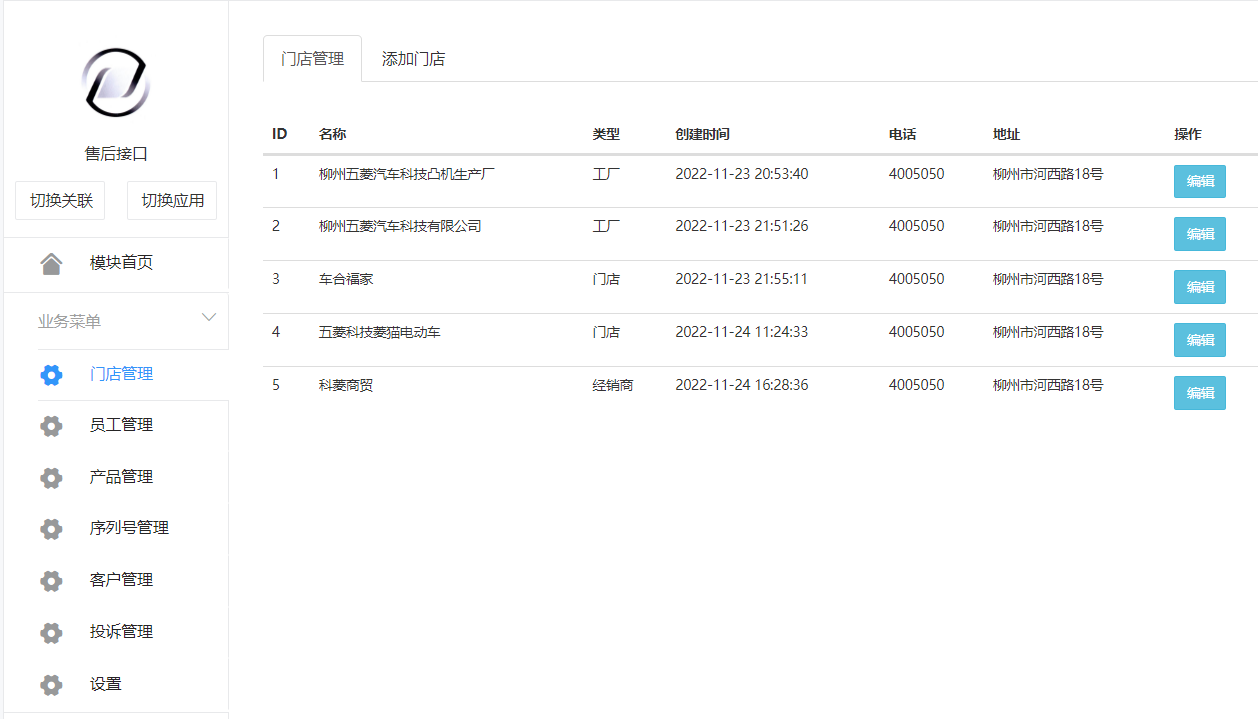Image resolution: width=1258 pixels, height=719 pixels.
Task: Click 编辑 for 科菱商贸 row
Action: (1199, 393)
